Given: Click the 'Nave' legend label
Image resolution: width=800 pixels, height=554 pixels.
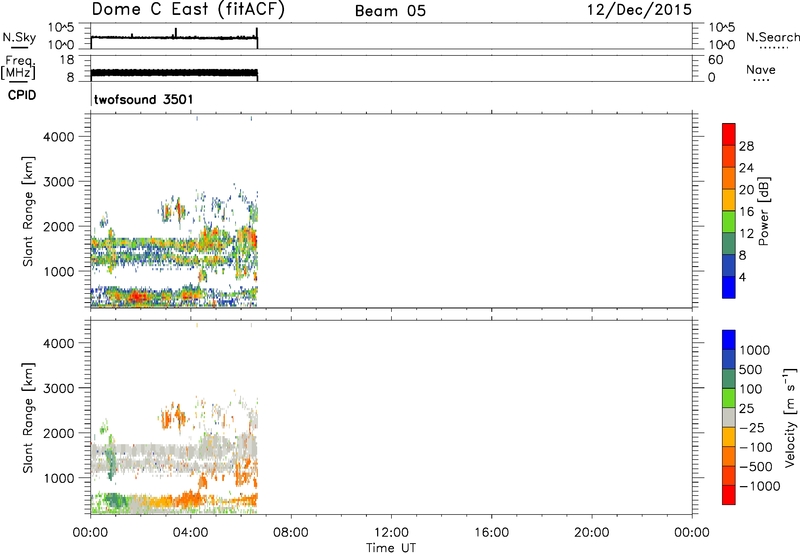Looking at the screenshot, I should [761, 70].
